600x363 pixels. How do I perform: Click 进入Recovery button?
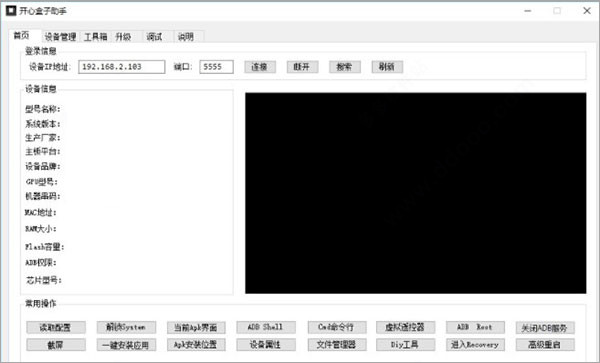coord(475,345)
